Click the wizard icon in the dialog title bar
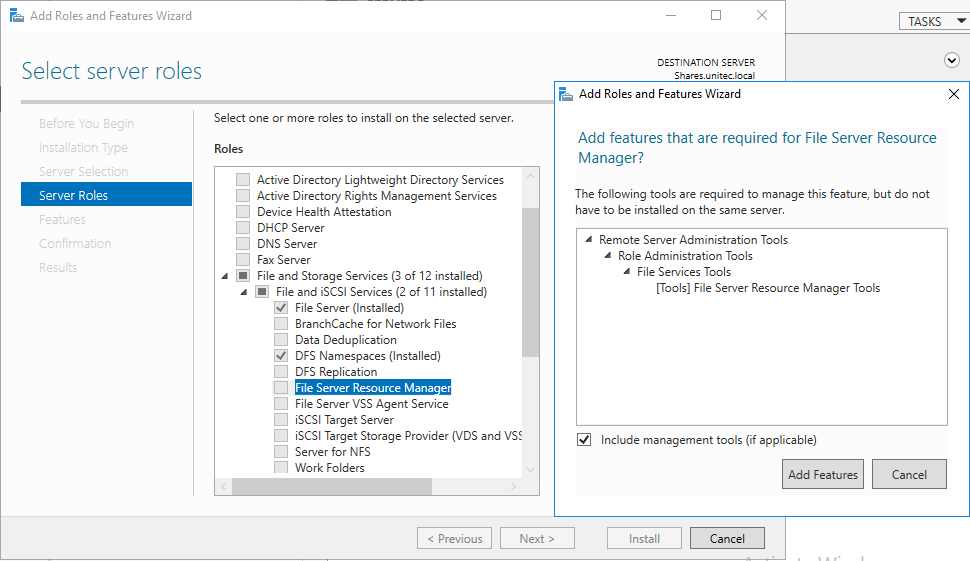The width and height of the screenshot is (970, 561). click(567, 94)
